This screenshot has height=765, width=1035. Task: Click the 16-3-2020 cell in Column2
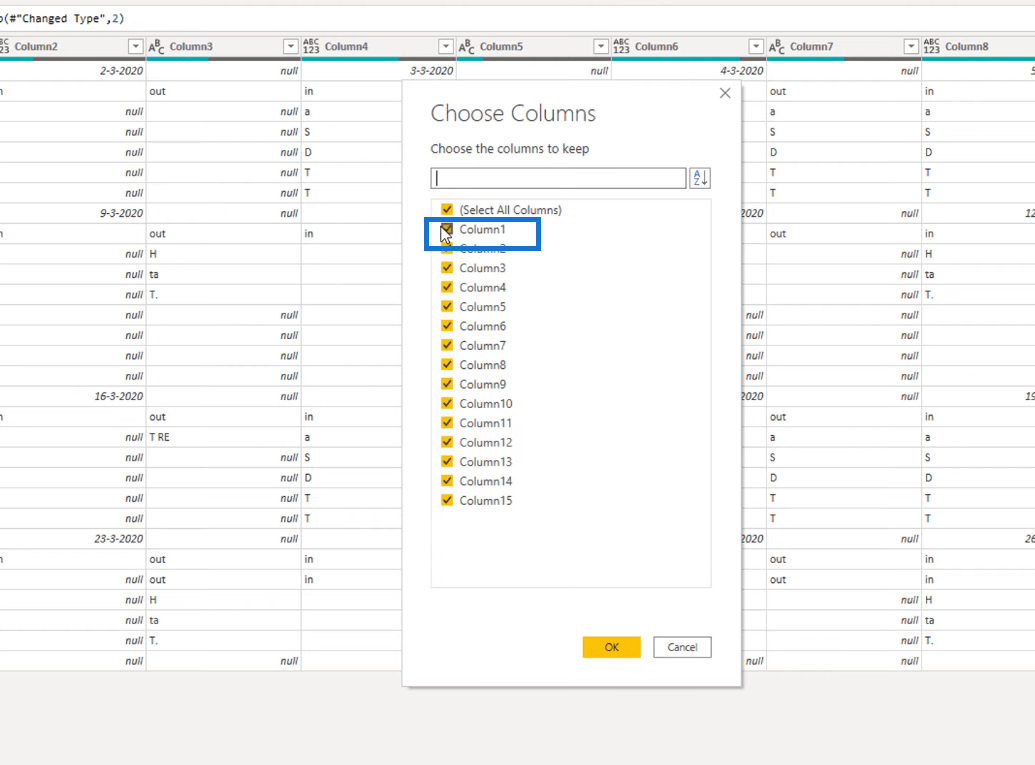(x=73, y=396)
